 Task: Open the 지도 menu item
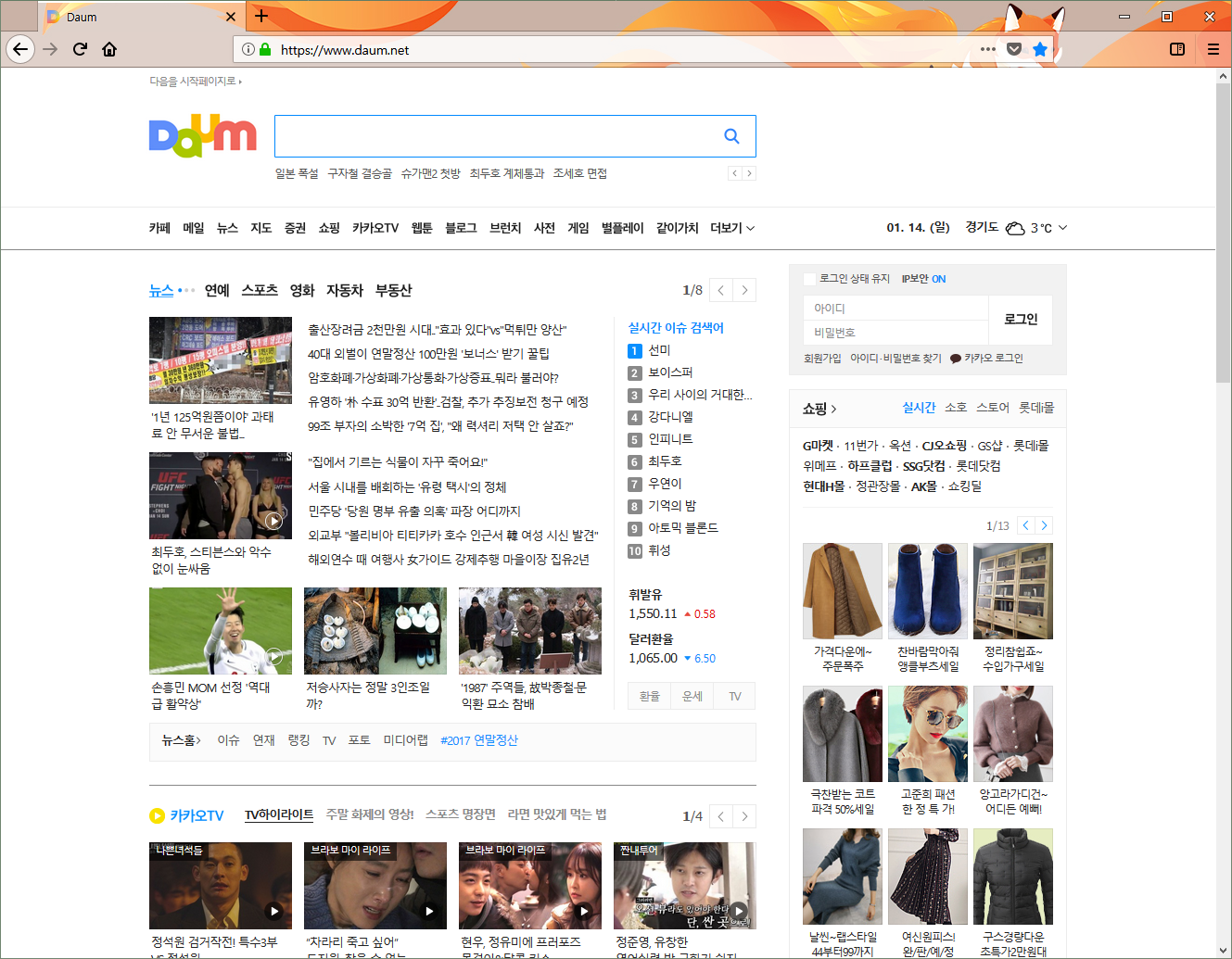coord(261,228)
